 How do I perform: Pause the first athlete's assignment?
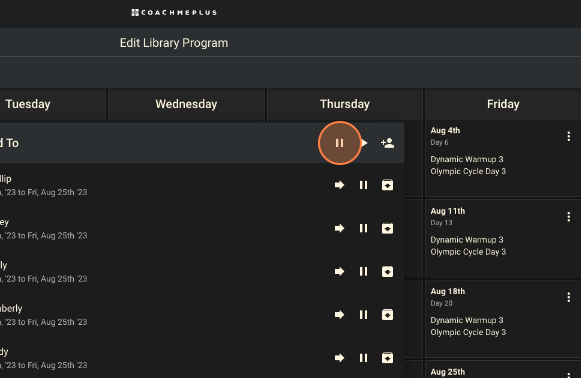click(x=363, y=185)
